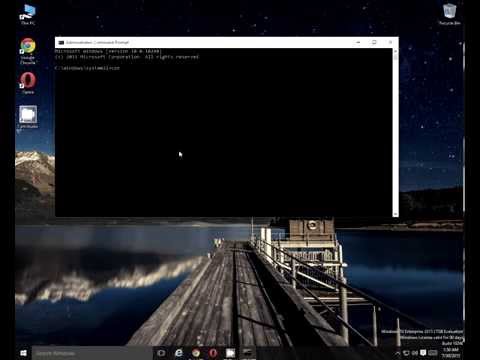
Task: Select the Command Prompt taskbar button
Action: coord(248,353)
